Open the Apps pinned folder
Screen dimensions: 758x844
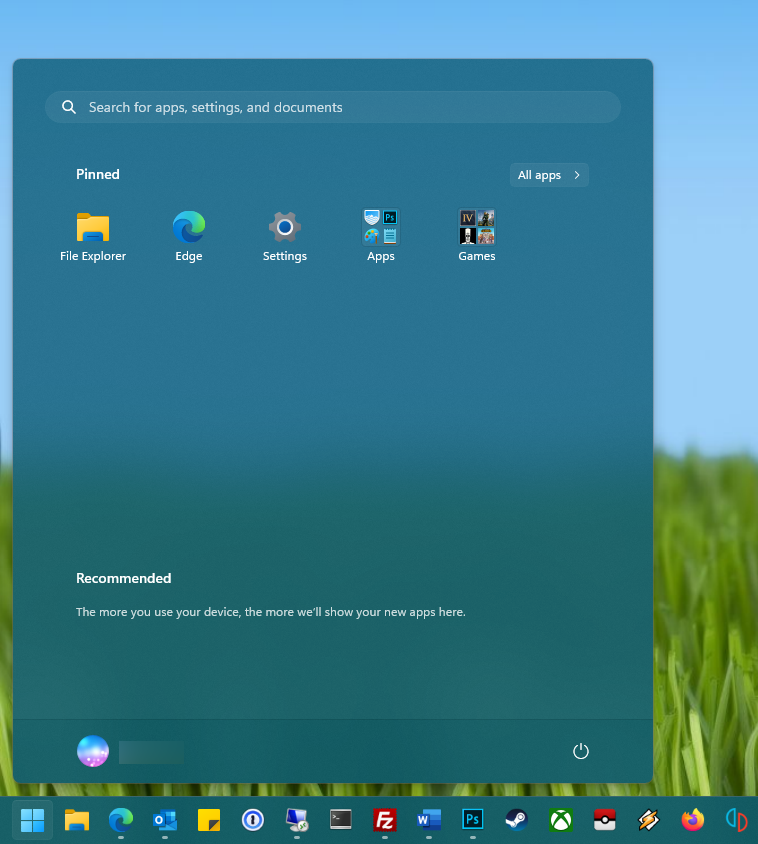[381, 236]
